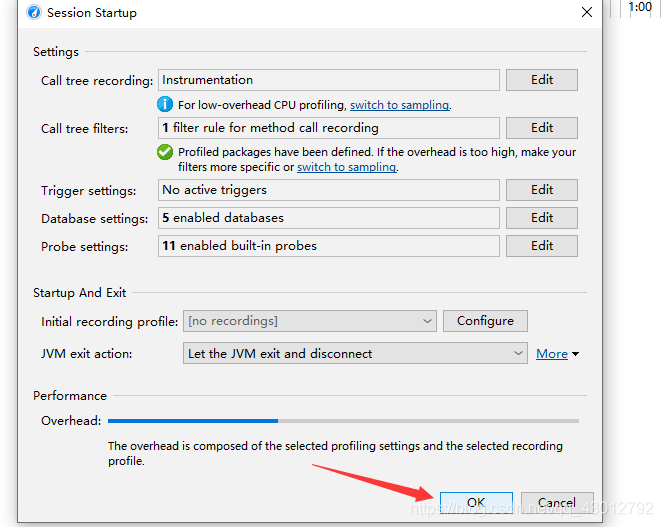The height and width of the screenshot is (527, 663).
Task: Confirm the dialog with OK
Action: 475,502
